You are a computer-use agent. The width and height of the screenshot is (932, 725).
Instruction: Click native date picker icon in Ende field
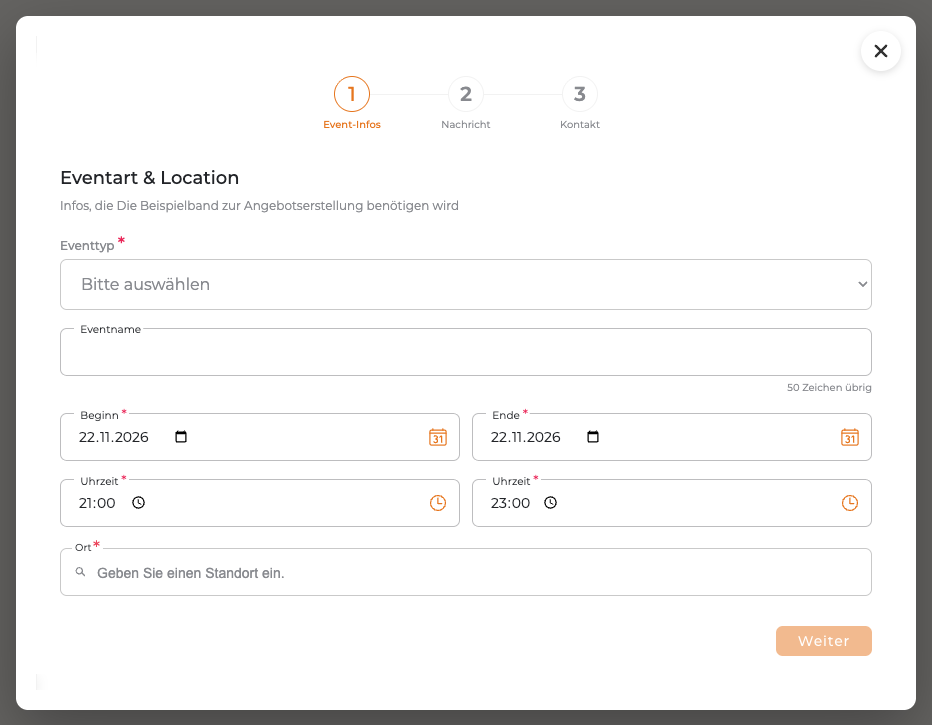click(593, 437)
